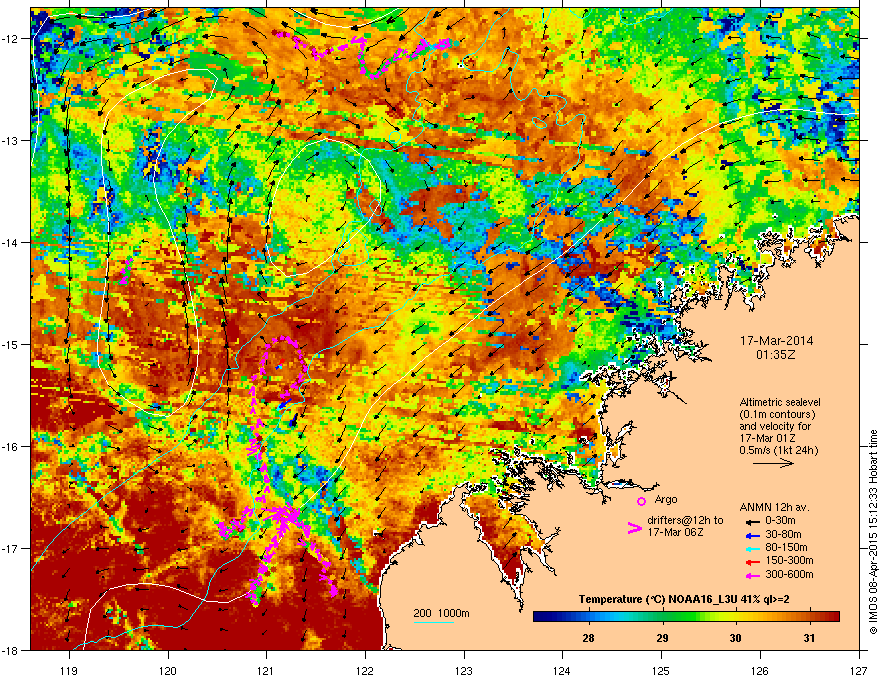Image resolution: width=880 pixels, height=680 pixels.
Task: Click the 'Argo' legend label
Action: tap(666, 499)
